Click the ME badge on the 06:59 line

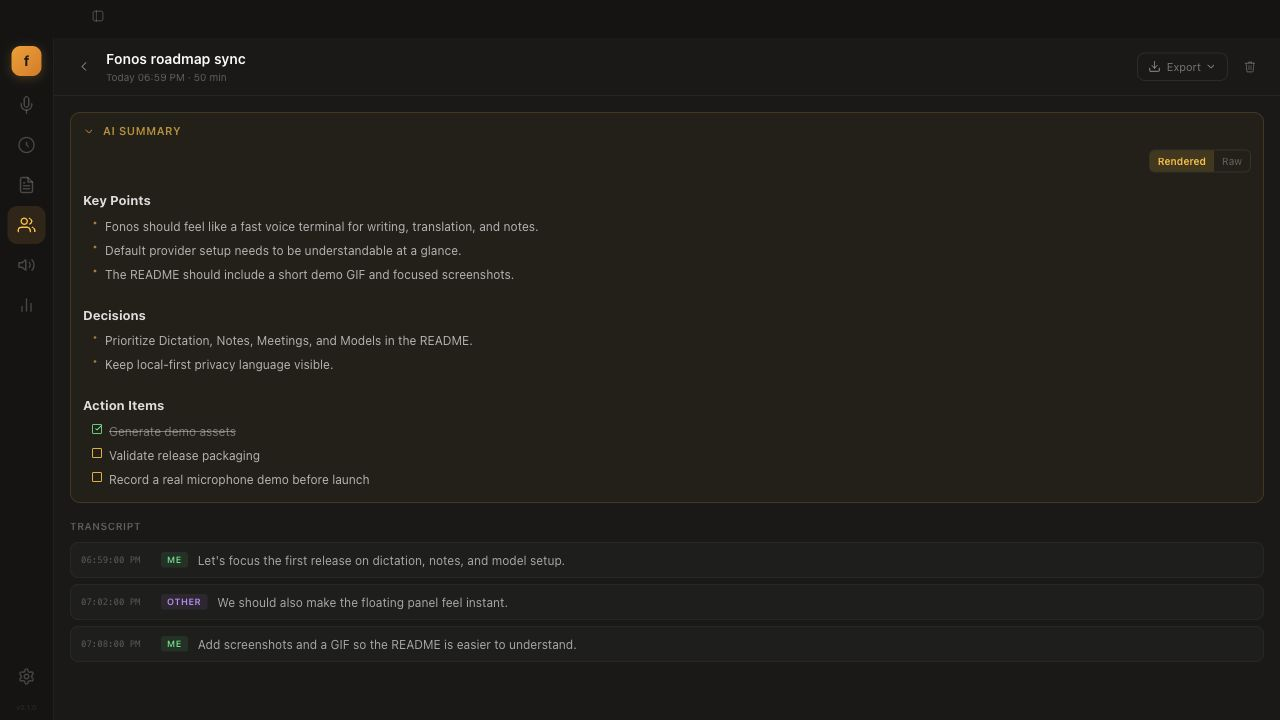[174, 560]
